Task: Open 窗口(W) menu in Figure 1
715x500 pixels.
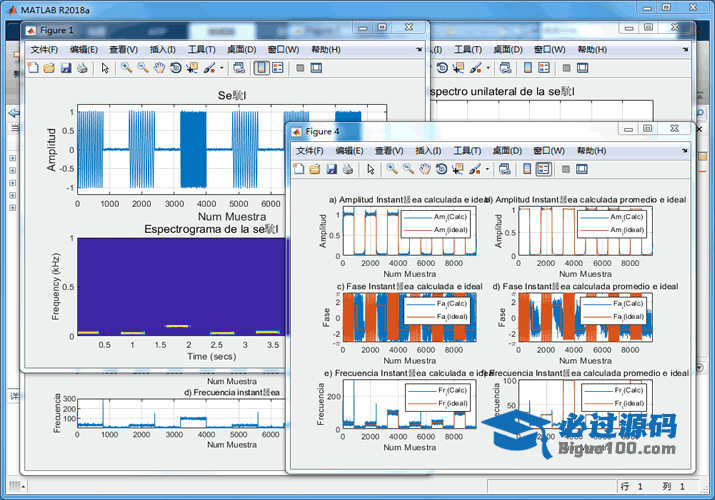Action: click(x=284, y=50)
